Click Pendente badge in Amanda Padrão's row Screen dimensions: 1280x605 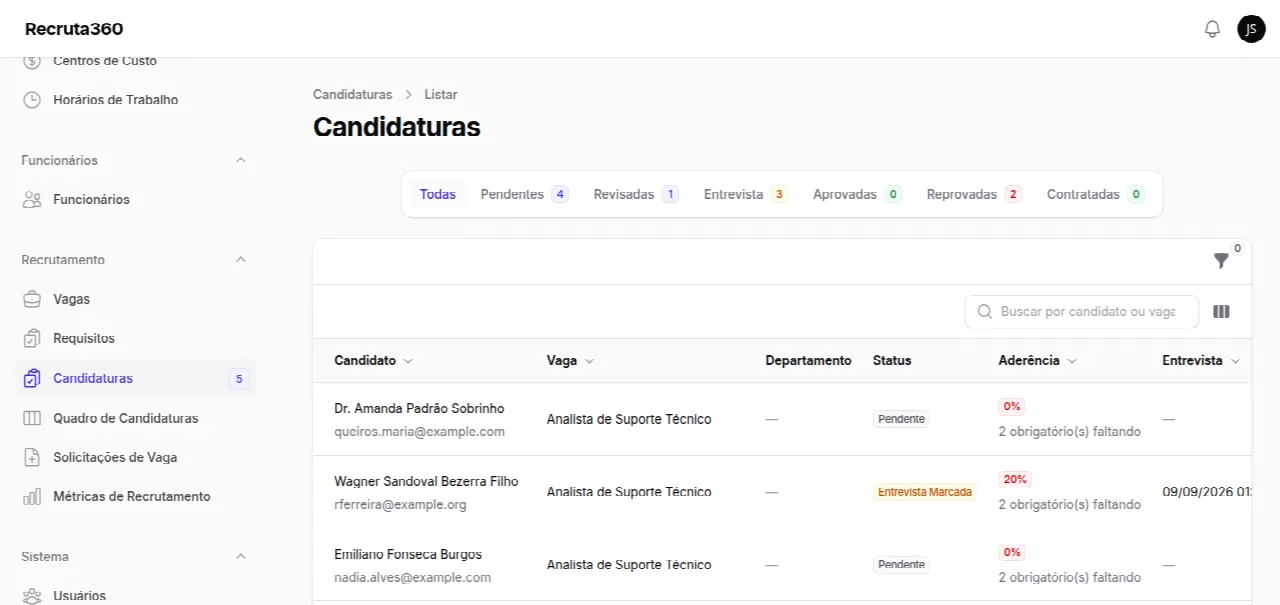[x=901, y=419]
